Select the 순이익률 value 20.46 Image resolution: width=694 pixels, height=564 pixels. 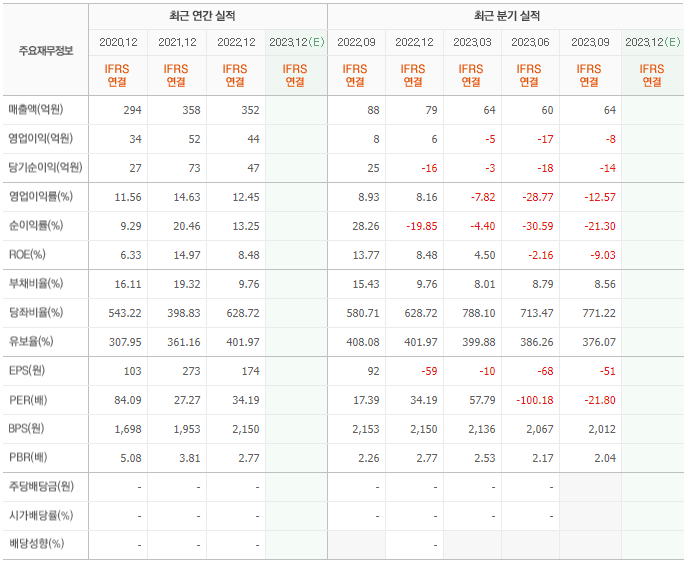(187, 226)
